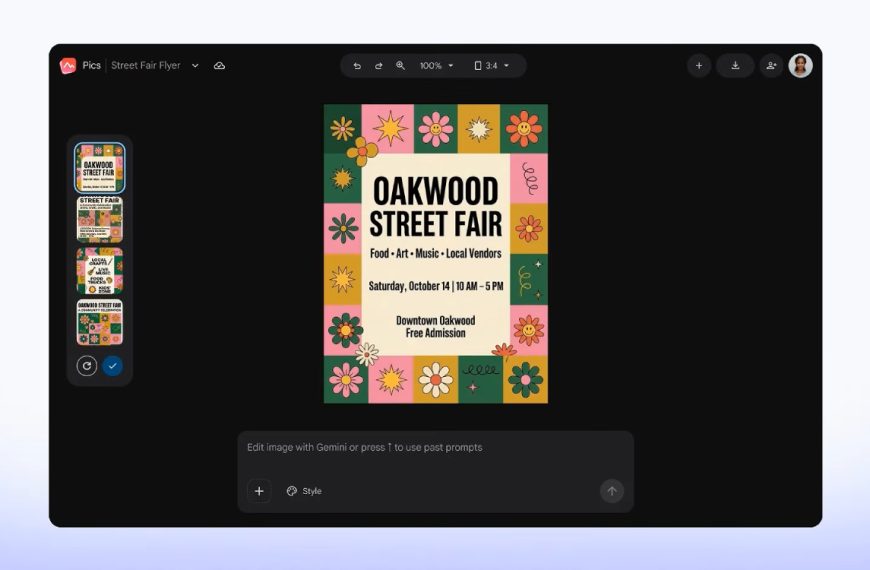Redo the last action
The image size is (870, 570).
(378, 65)
